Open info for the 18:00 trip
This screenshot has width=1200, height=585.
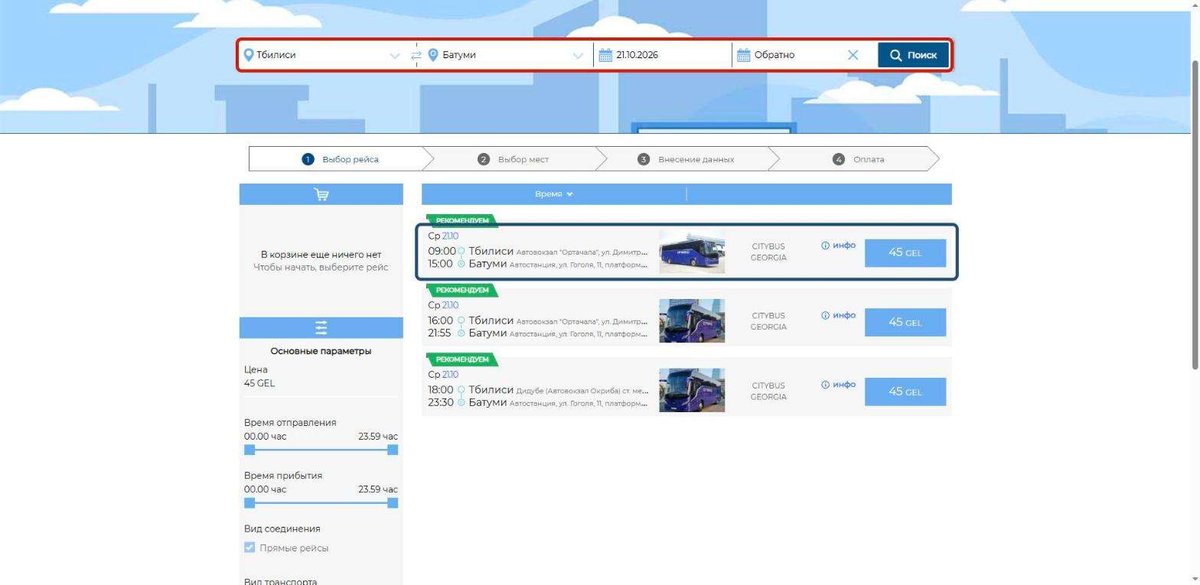click(x=838, y=384)
